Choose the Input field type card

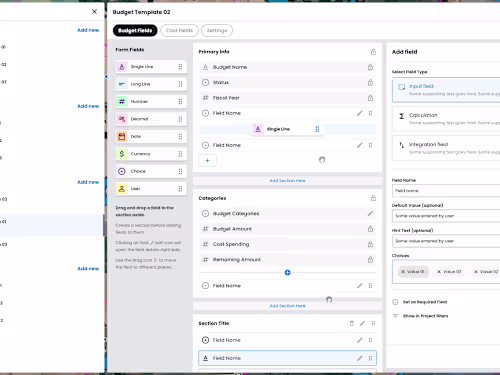point(446,90)
